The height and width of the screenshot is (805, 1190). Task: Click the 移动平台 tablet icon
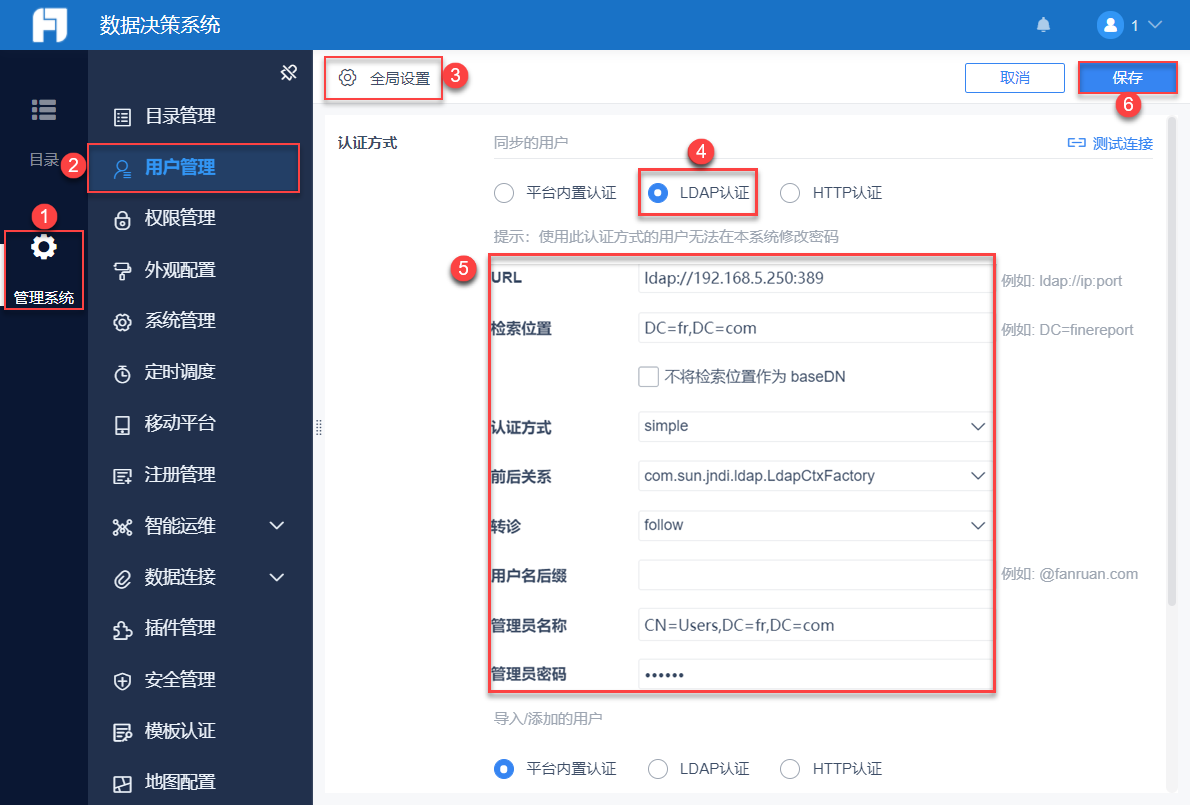122,425
